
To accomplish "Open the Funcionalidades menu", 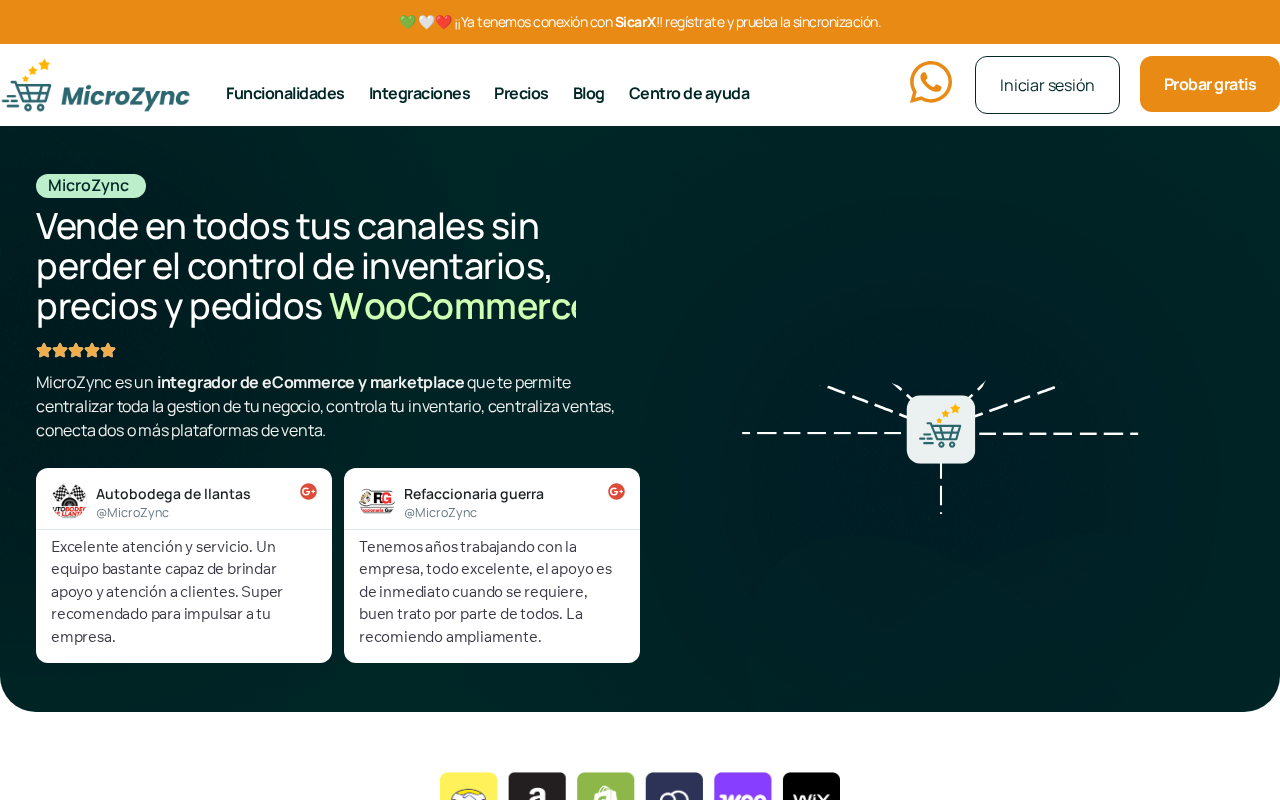I will click(x=285, y=93).
